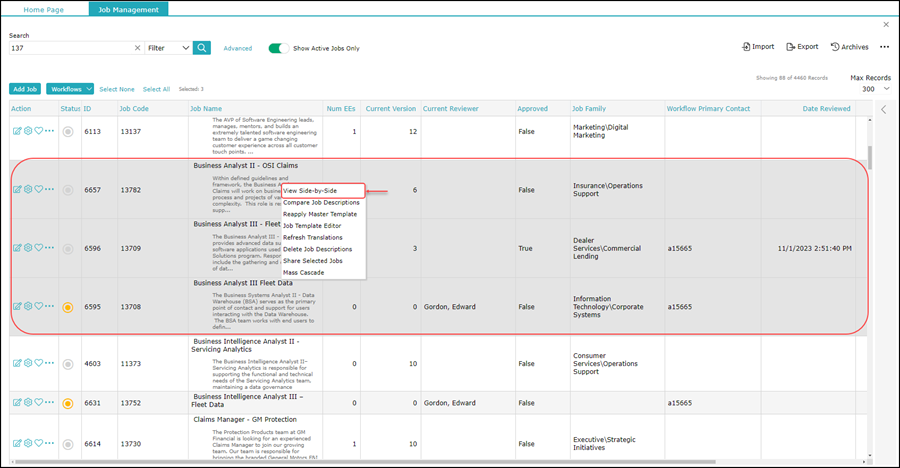Screen dimensions: 900x468
Task: Open the Archives icon
Action: coord(849,47)
